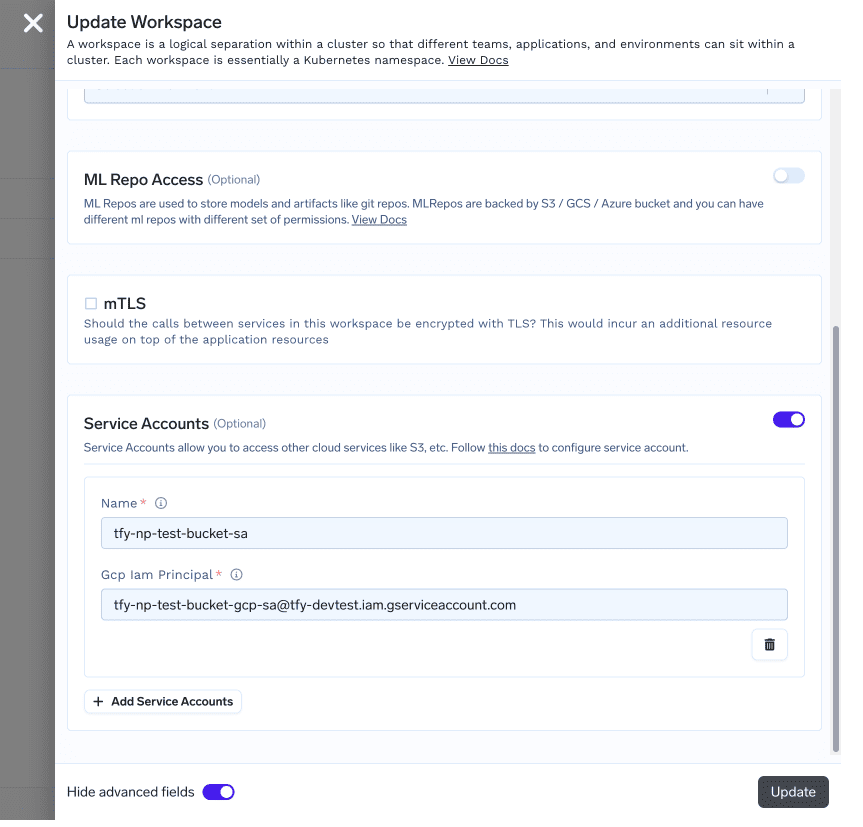Click the 'Update Workspace' title
Image resolution: width=863 pixels, height=827 pixels.
[145, 22]
